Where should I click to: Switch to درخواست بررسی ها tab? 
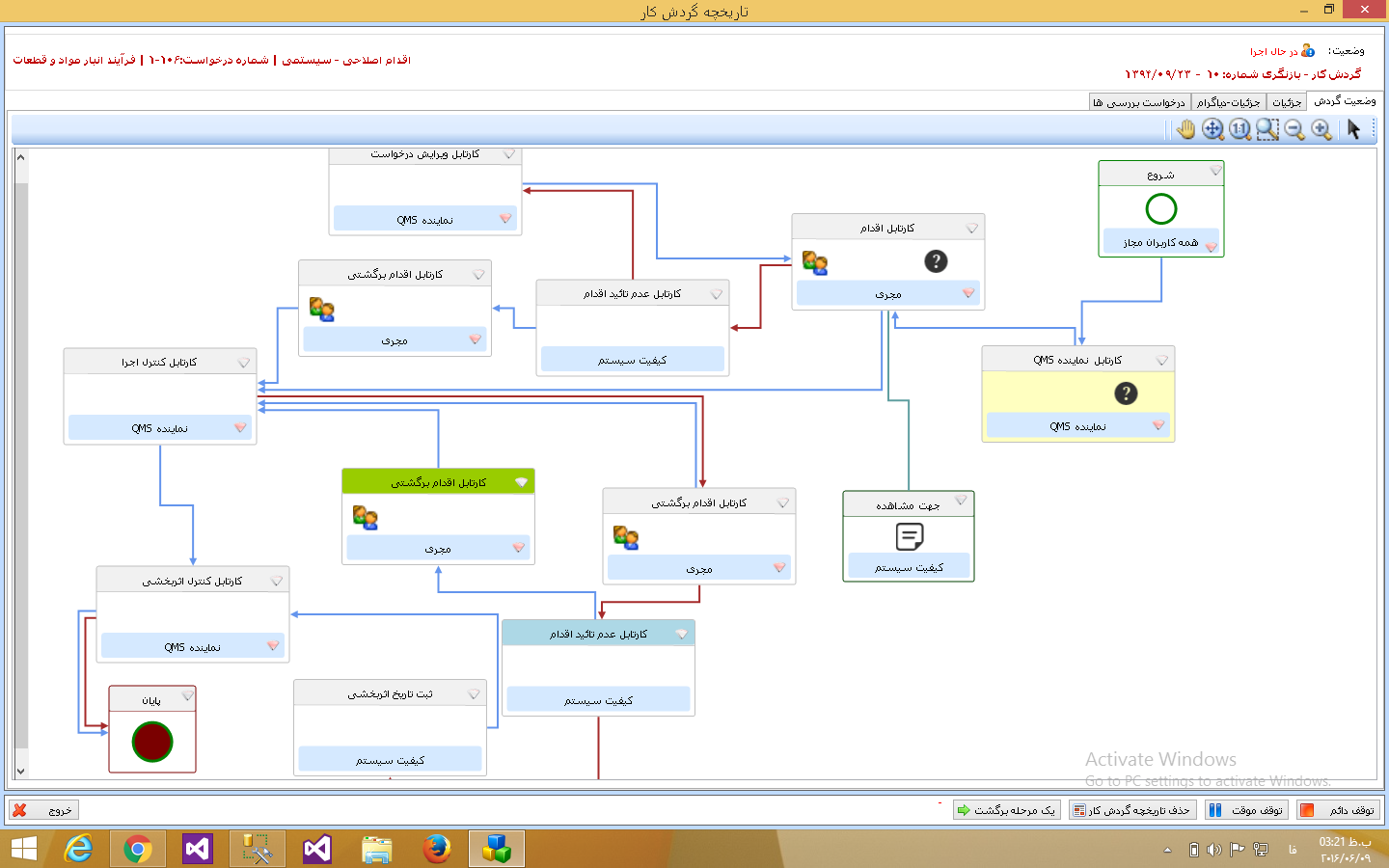1139,102
